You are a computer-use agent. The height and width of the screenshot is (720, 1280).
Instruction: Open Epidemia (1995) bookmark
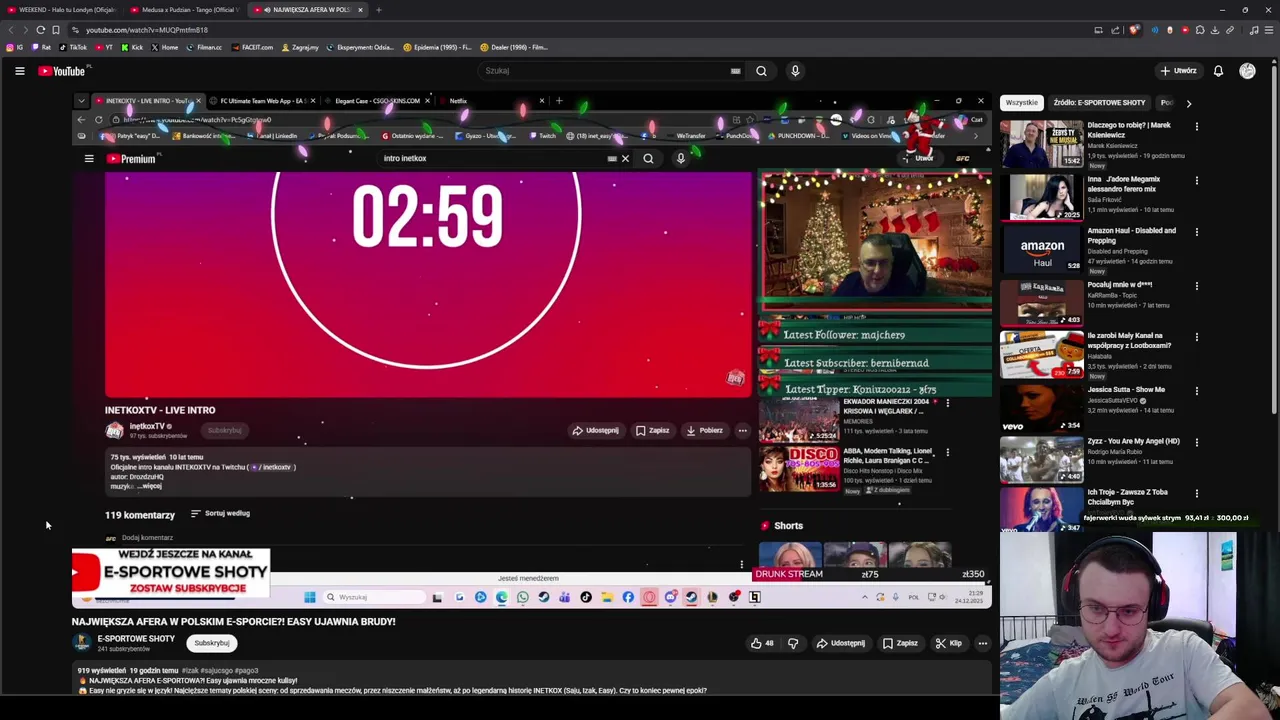click(x=437, y=47)
